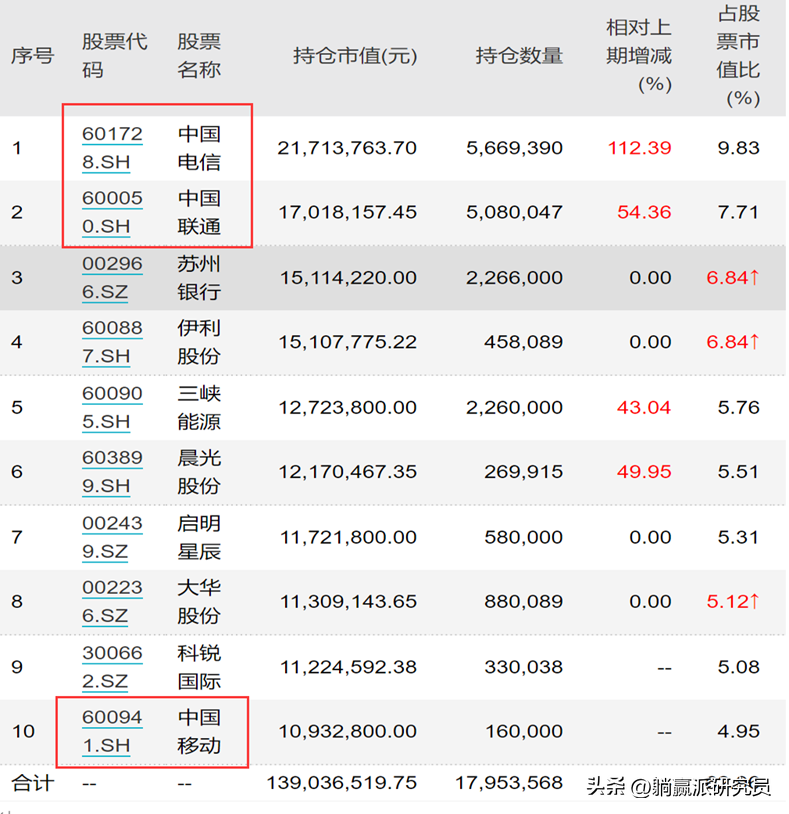The width and height of the screenshot is (789, 814).
Task: Open stock code link 300662.SZ
Action: tap(112, 667)
